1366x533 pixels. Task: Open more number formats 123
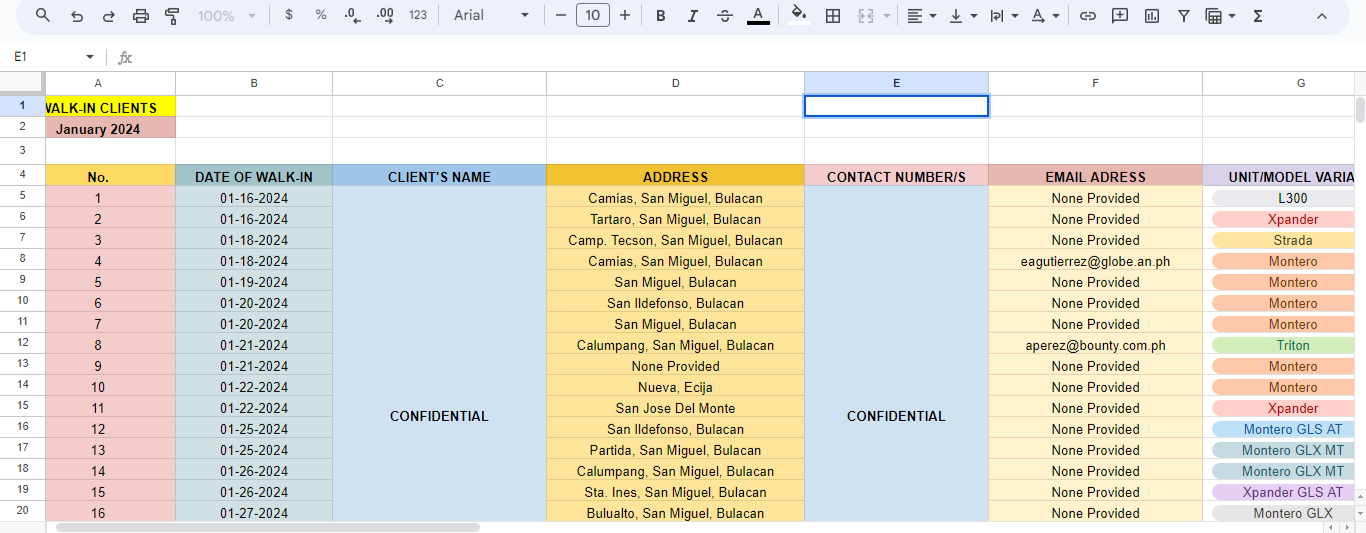418,16
